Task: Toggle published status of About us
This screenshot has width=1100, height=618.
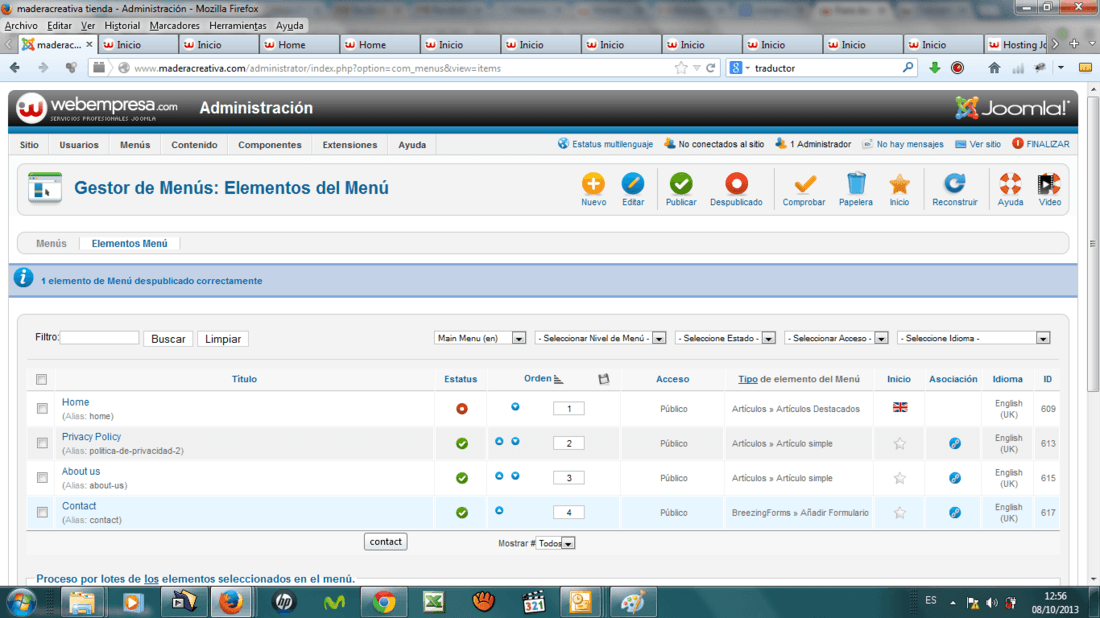Action: [462, 478]
